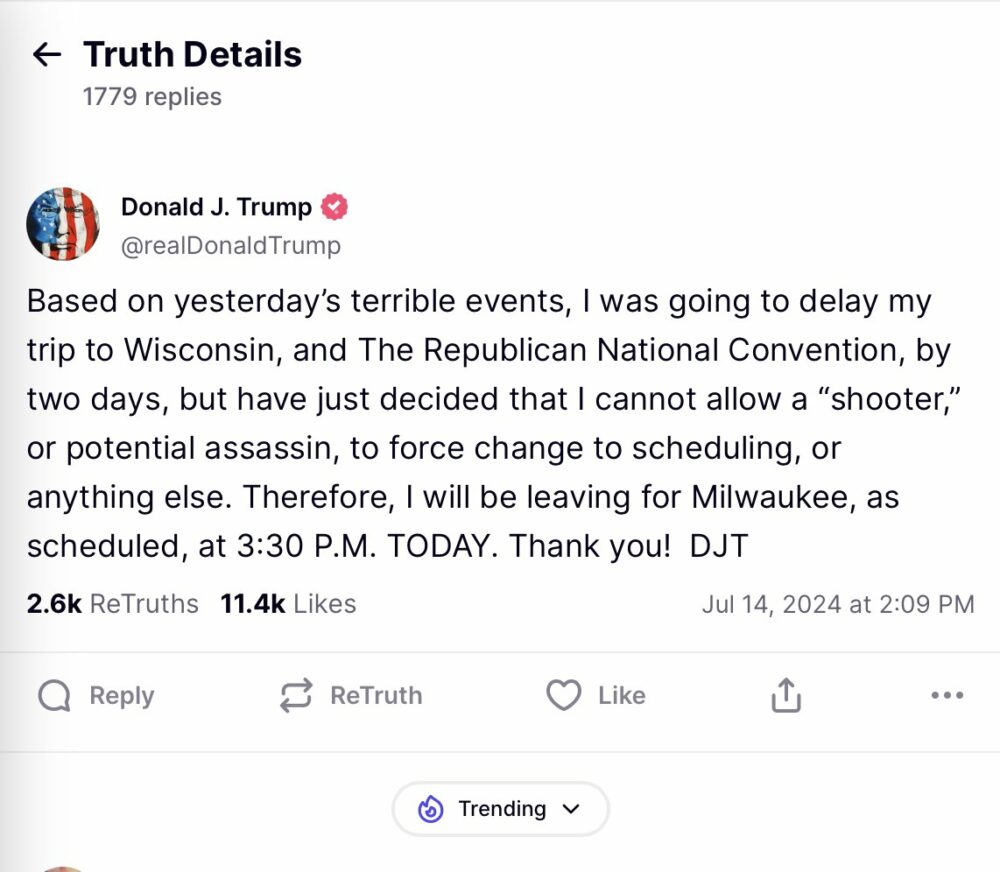Open the share upload icon

point(786,696)
